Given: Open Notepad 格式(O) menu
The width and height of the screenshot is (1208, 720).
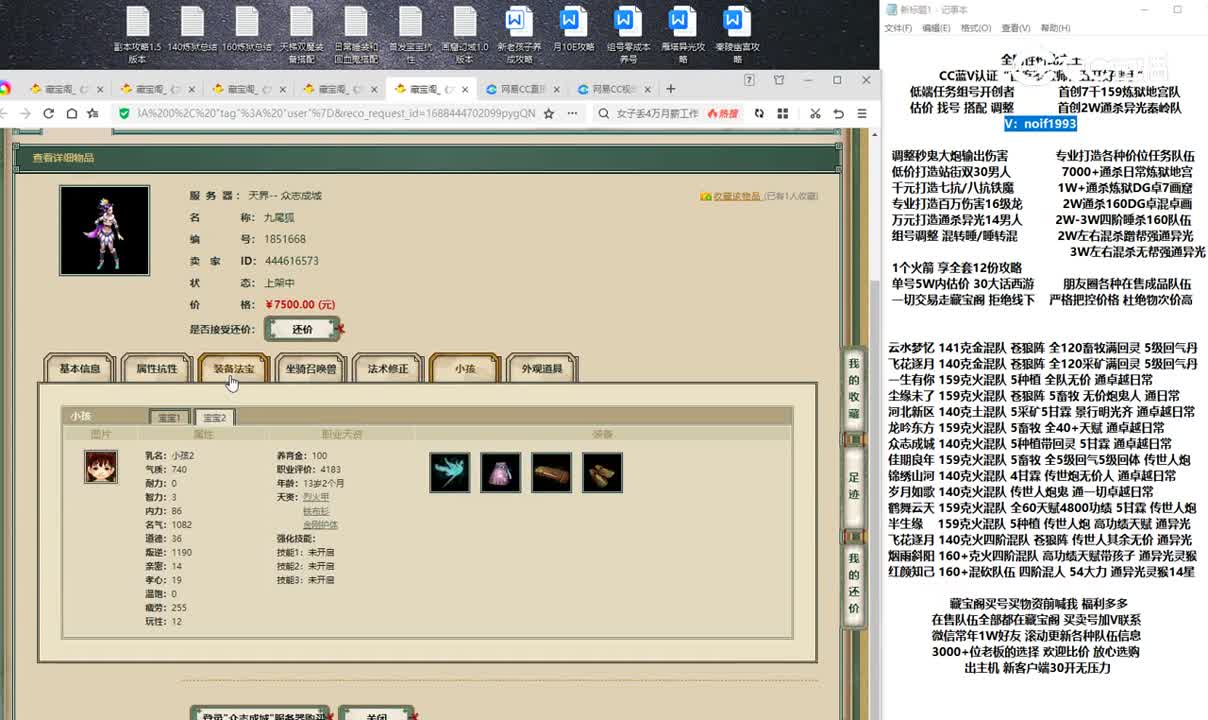Looking at the screenshot, I should [975, 28].
